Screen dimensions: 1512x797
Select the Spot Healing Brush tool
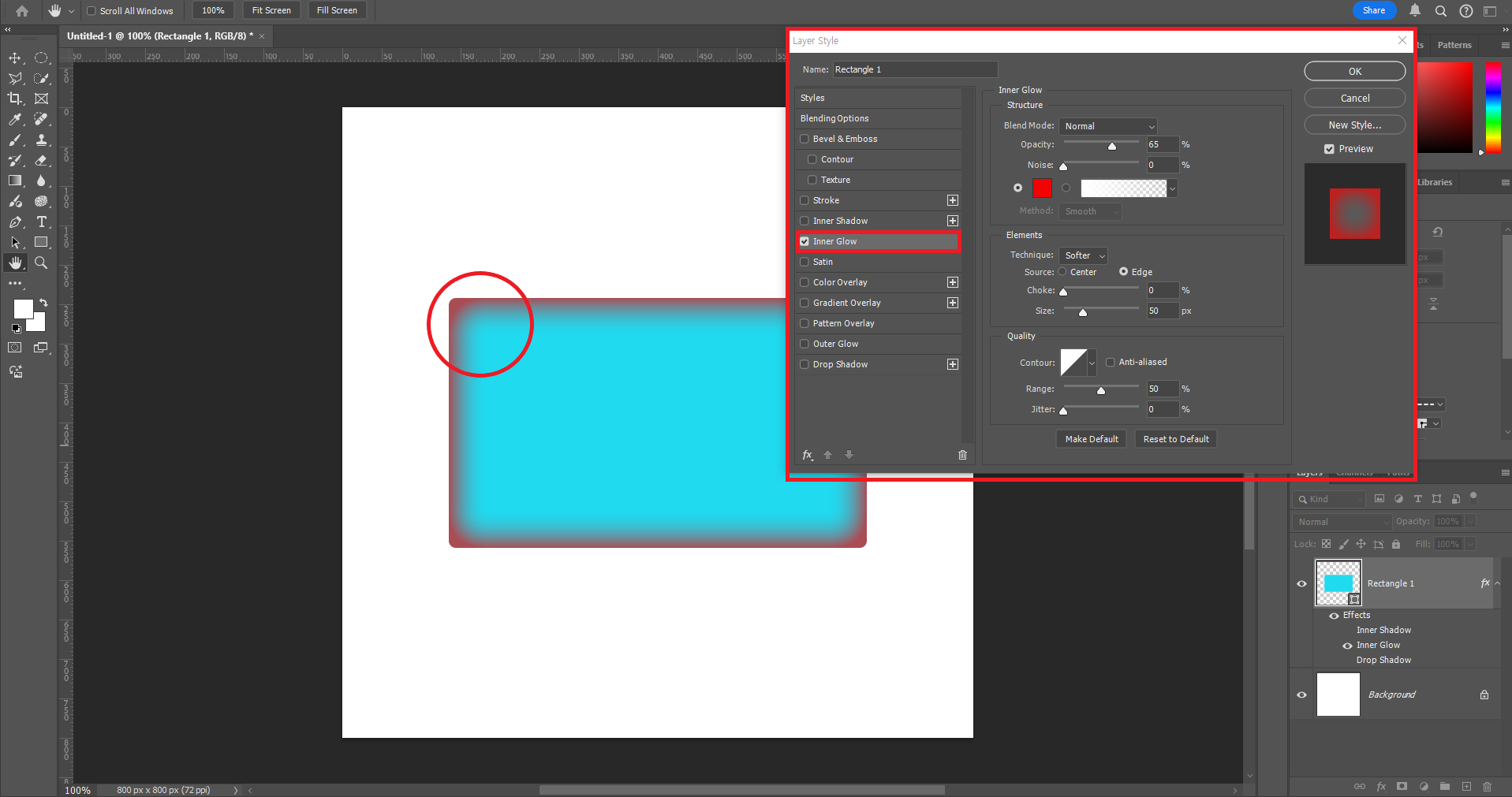[x=42, y=119]
